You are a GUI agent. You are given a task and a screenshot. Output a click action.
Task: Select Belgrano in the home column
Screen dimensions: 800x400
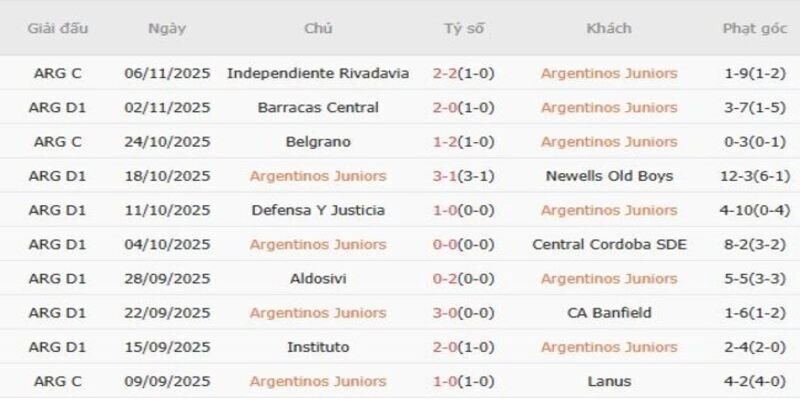(x=318, y=142)
